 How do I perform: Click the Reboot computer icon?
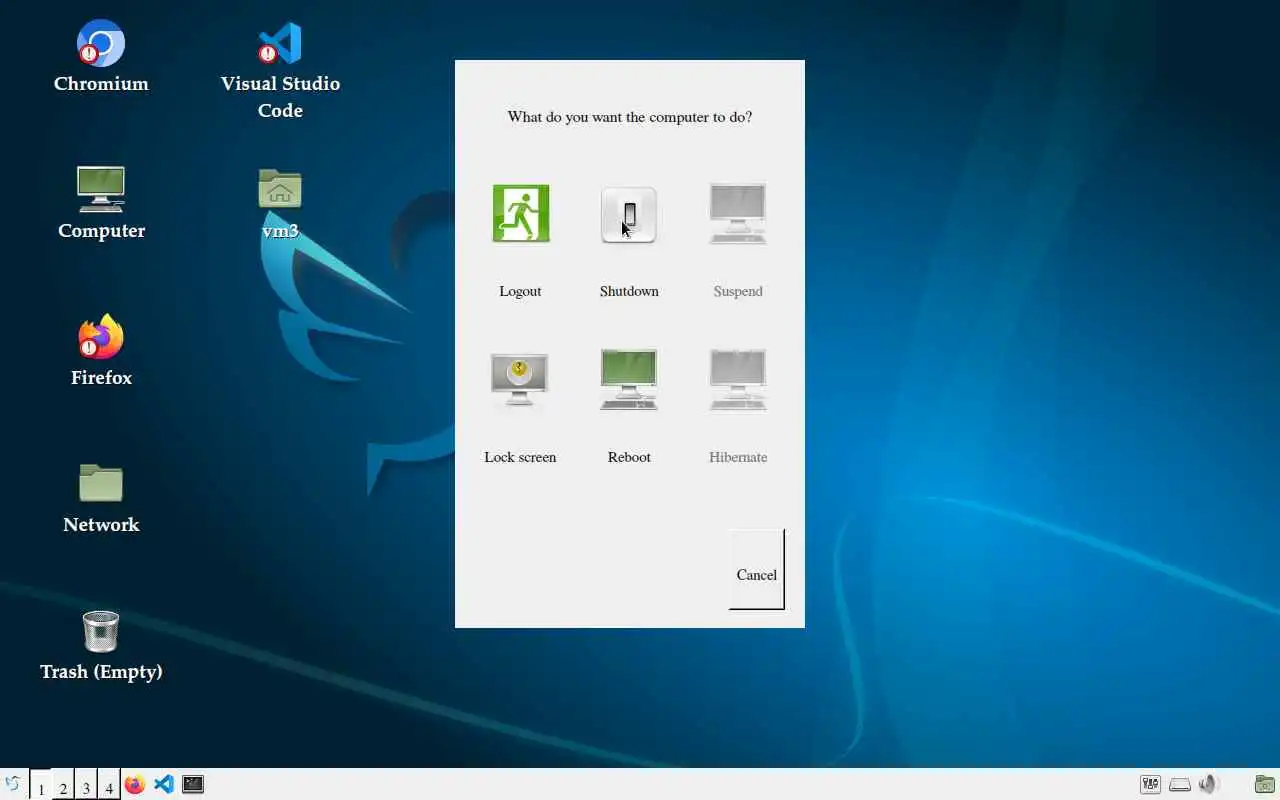click(629, 379)
